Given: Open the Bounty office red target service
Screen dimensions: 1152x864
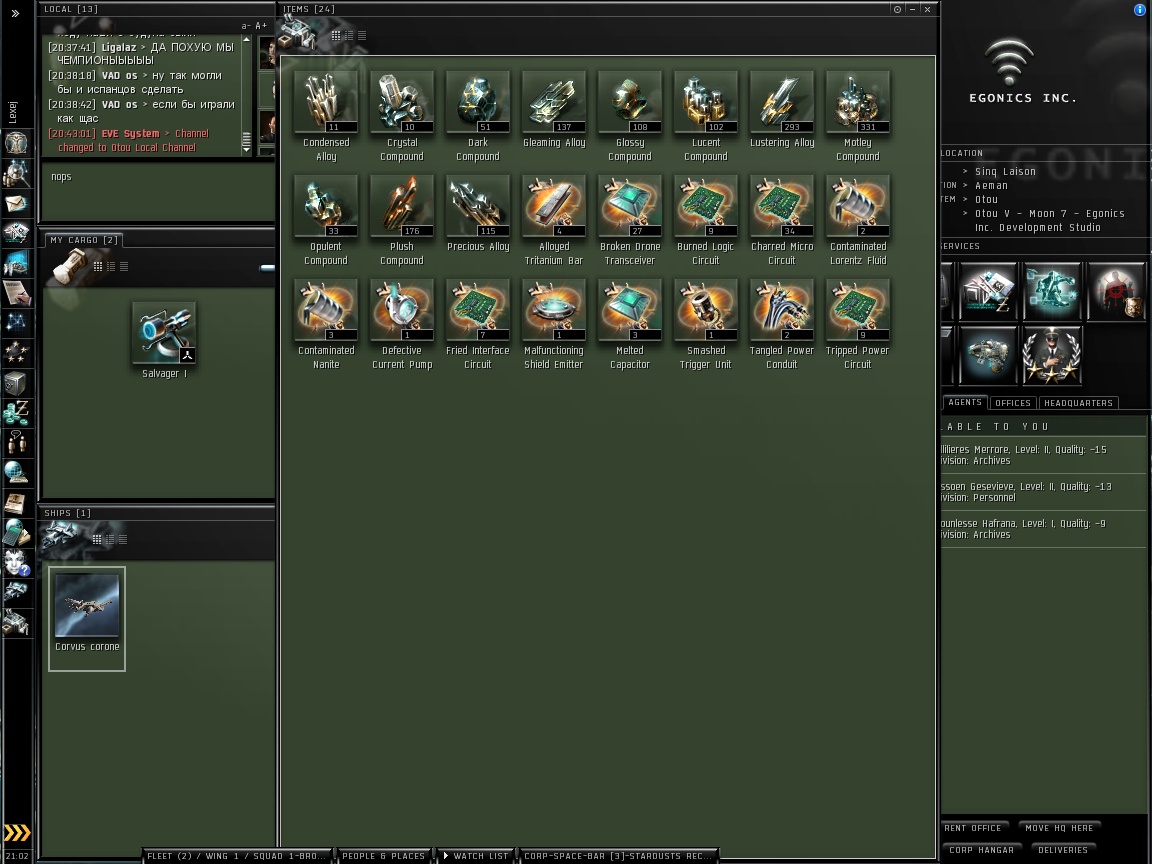Looking at the screenshot, I should [x=1116, y=292].
